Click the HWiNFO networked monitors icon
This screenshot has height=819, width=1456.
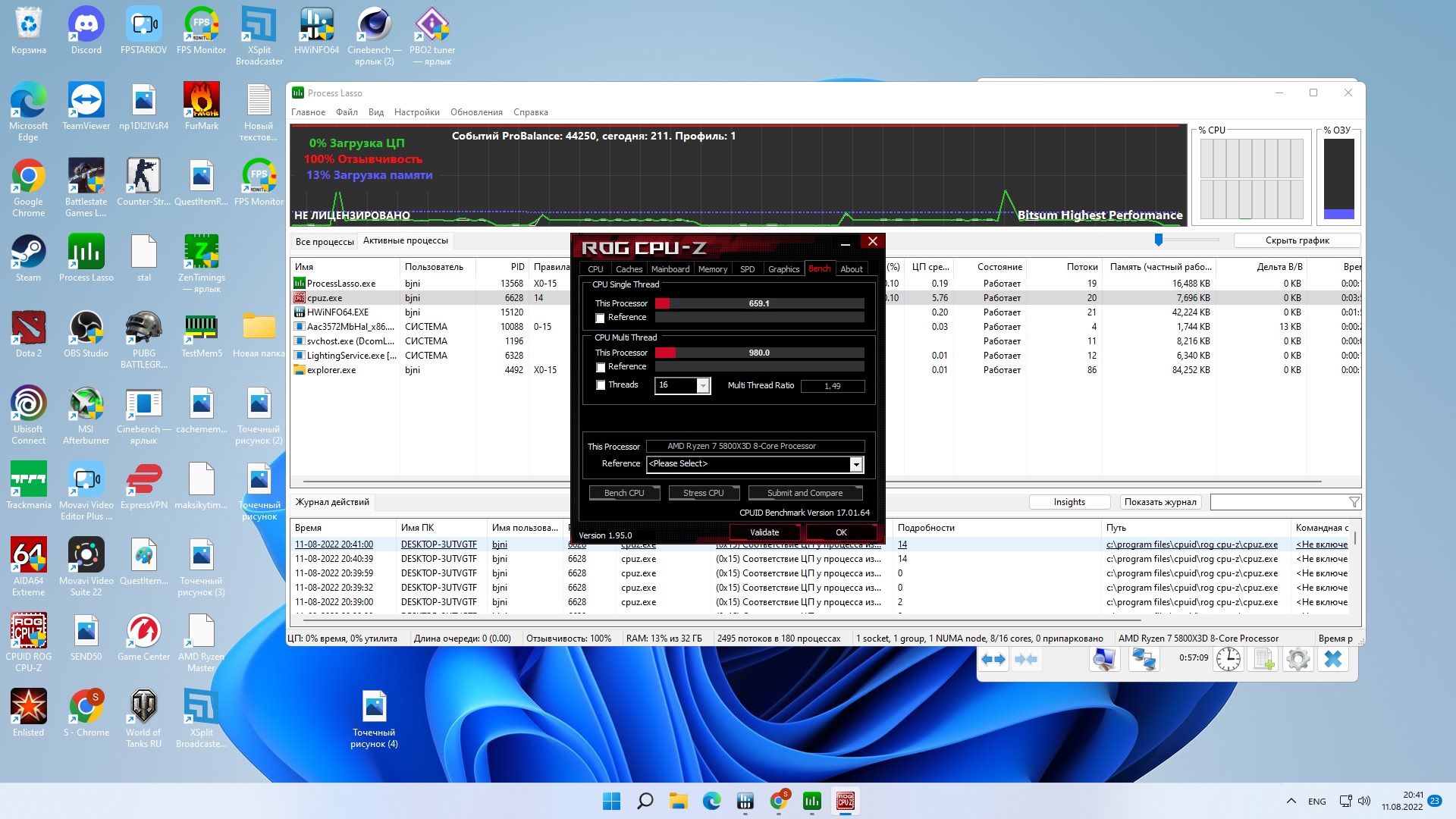click(1143, 660)
